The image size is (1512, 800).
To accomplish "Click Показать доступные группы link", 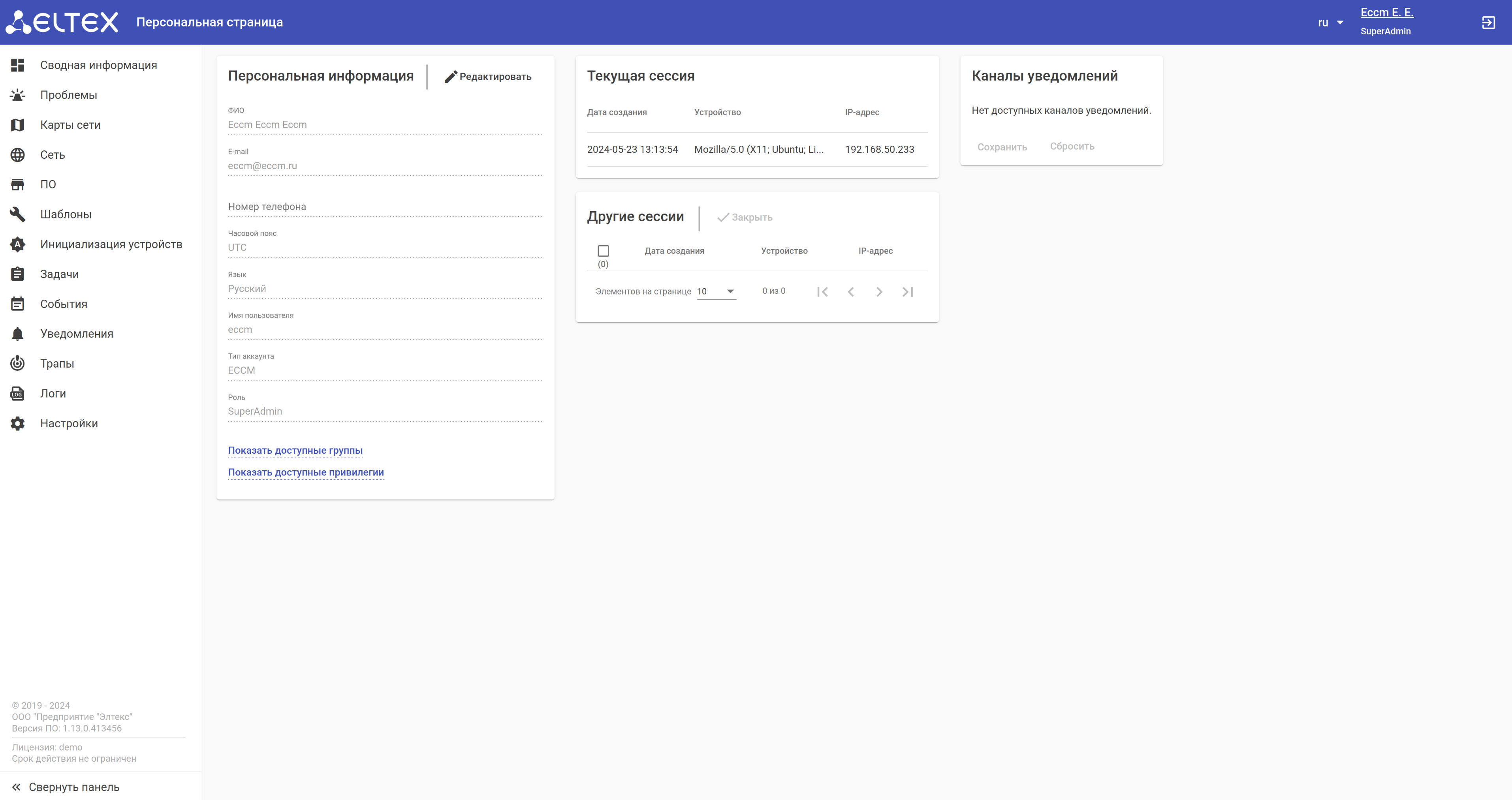I will point(295,451).
